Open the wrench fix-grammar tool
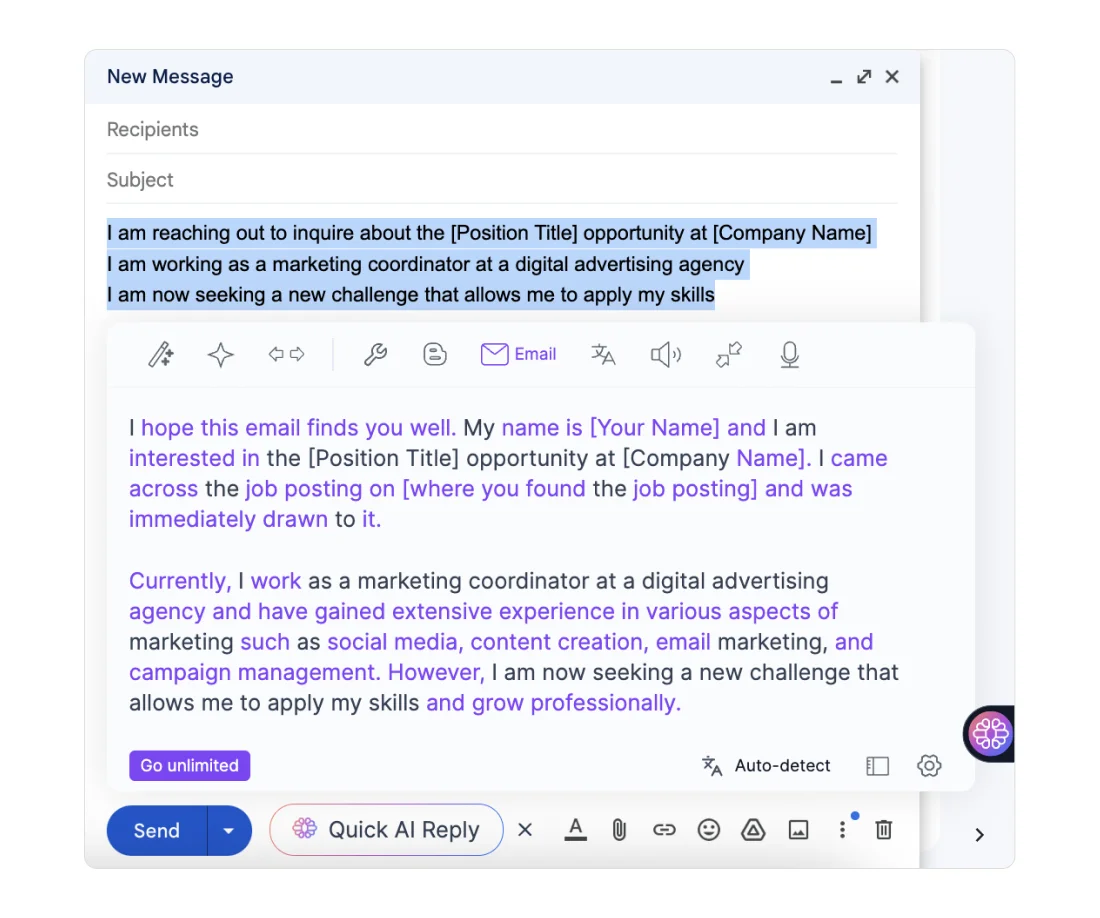Viewport: 1100px width, 918px height. click(375, 354)
